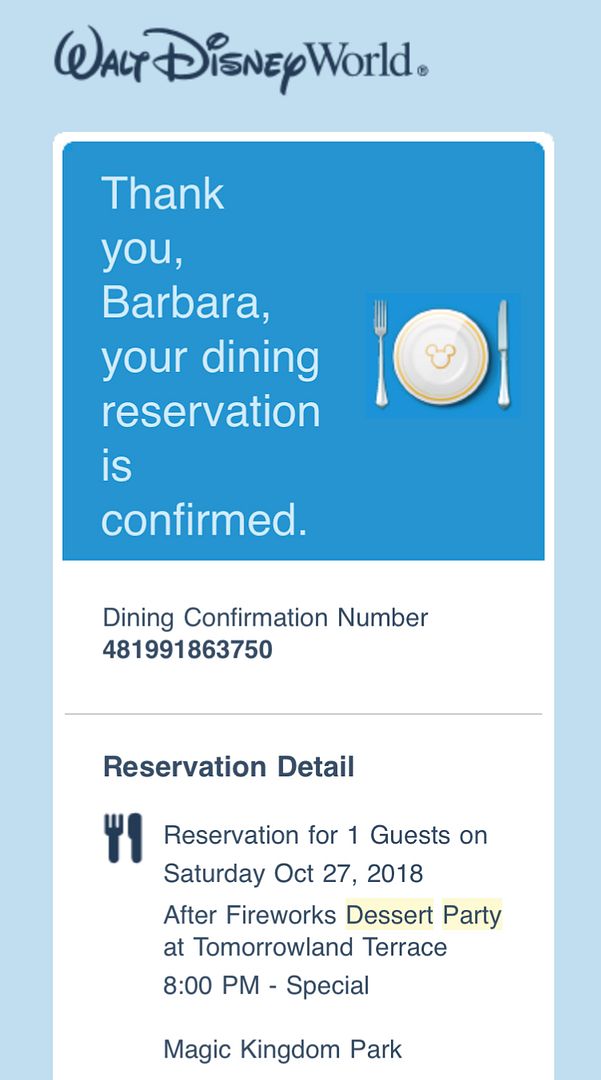This screenshot has width=601, height=1080.
Task: Click the word confirmed in banner
Action: click(204, 521)
